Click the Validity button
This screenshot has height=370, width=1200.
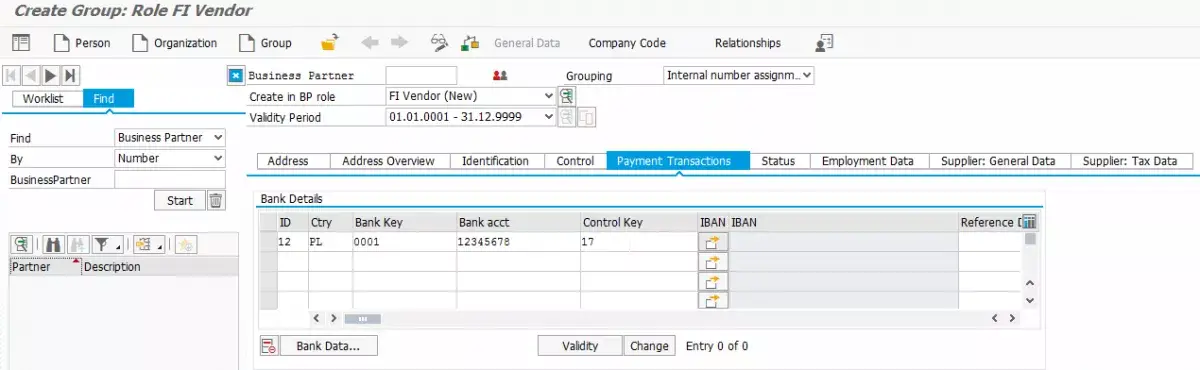[580, 346]
